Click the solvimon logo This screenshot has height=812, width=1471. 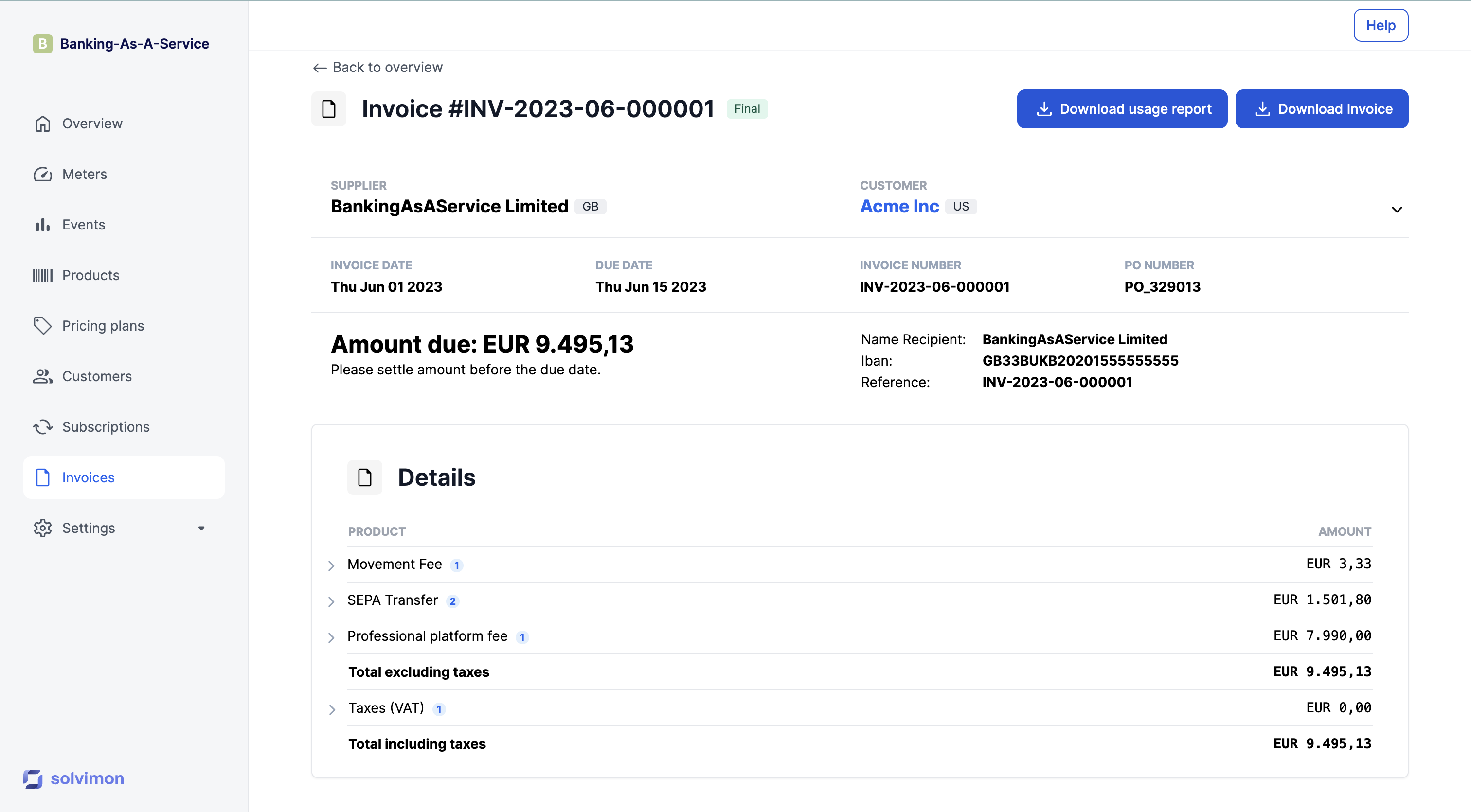[73, 778]
